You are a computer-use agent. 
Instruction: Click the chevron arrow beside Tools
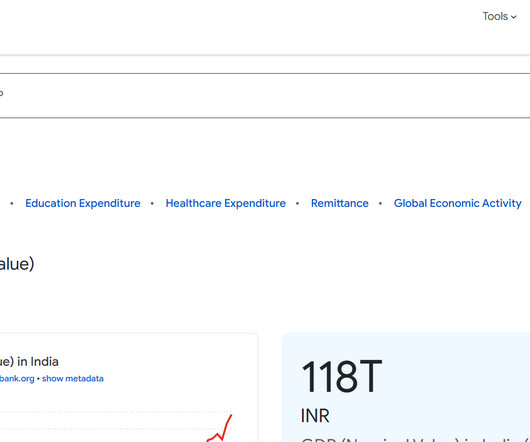coord(513,17)
